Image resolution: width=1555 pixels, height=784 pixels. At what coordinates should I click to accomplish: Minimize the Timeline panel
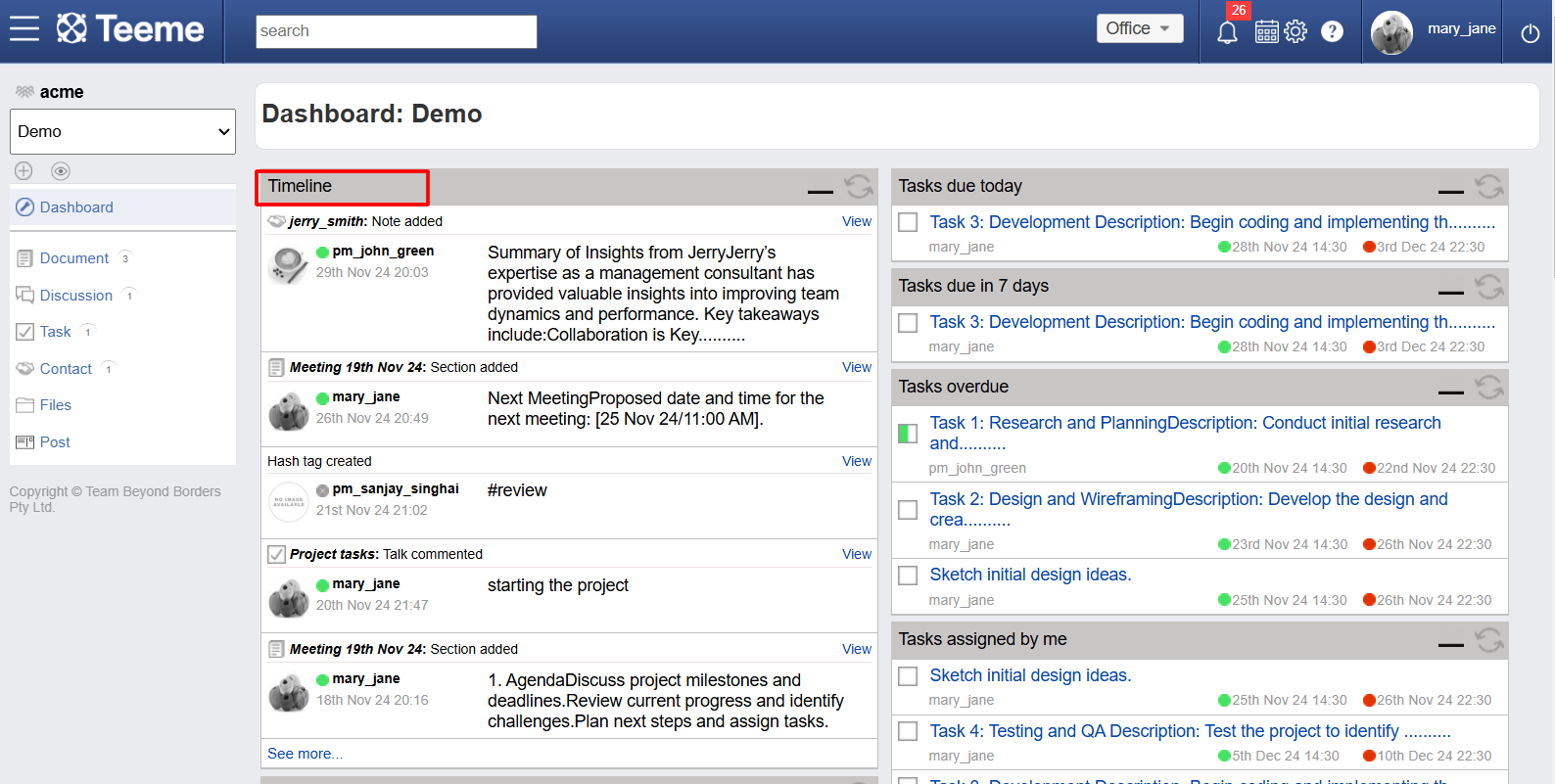(821, 191)
